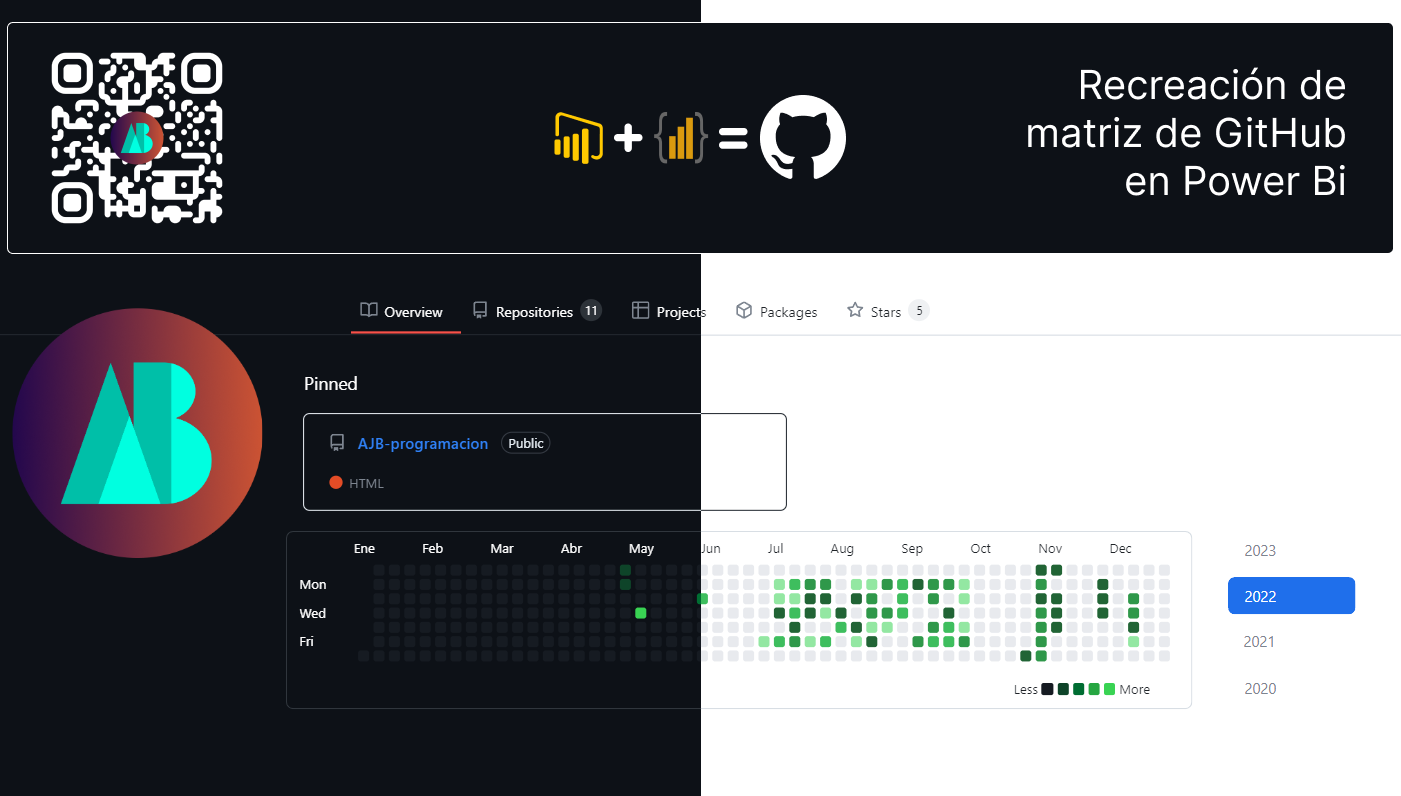Click the Packages cube icon
Viewport: 1401px width, 796px height.
click(x=743, y=311)
